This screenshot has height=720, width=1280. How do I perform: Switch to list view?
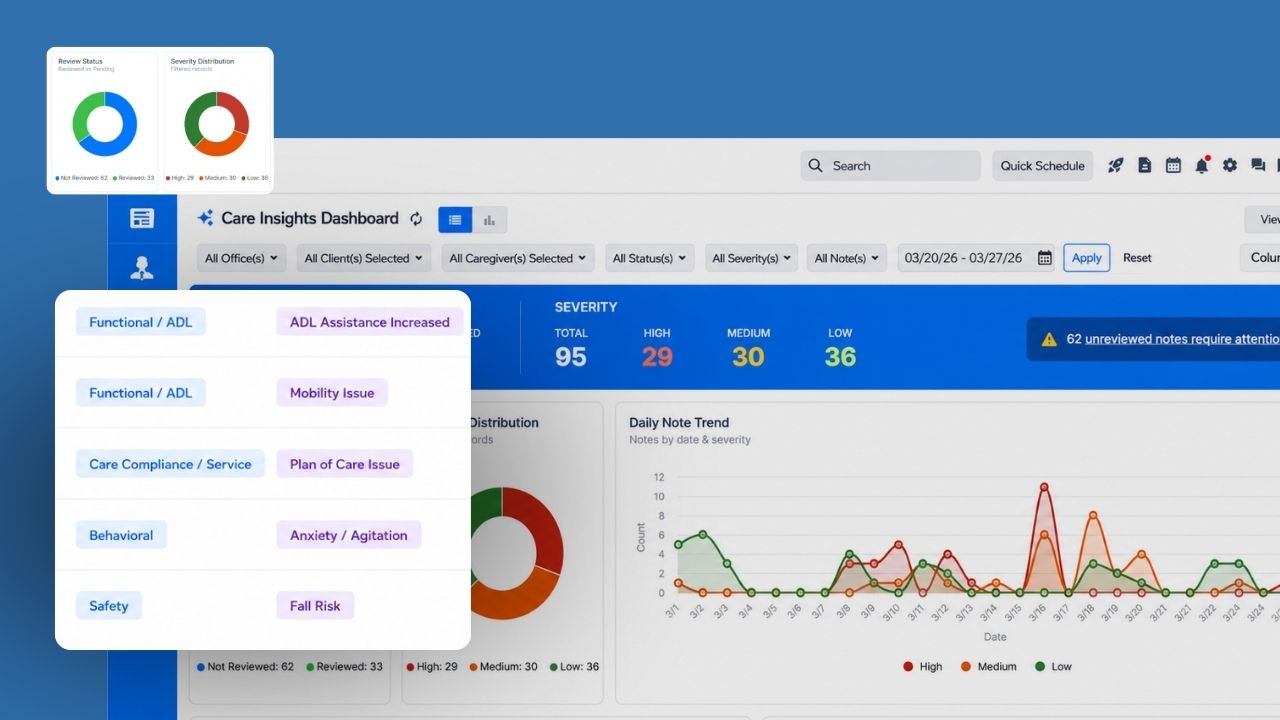[x=455, y=220]
